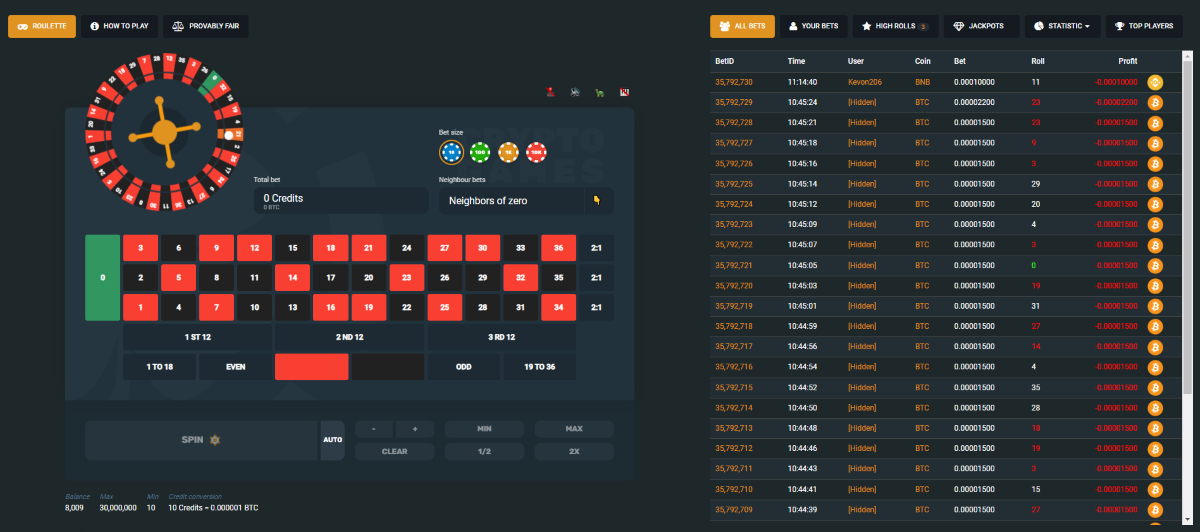Toggle the AUTO spin mode

[333, 440]
